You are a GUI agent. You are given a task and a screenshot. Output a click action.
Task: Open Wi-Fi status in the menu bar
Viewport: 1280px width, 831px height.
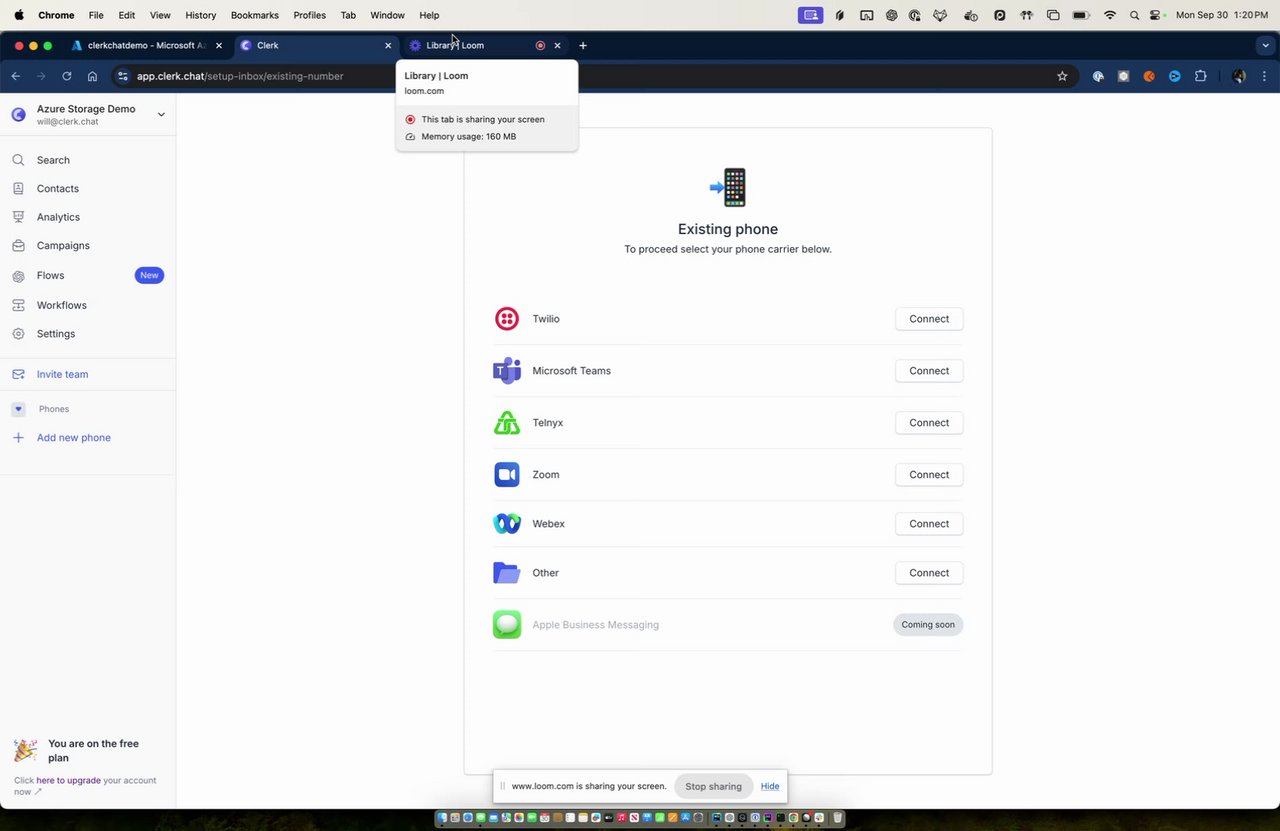[1110, 15]
